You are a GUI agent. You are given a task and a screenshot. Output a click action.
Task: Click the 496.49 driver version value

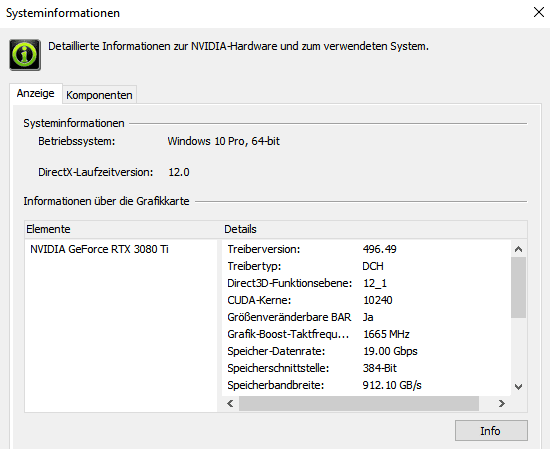tap(380, 249)
